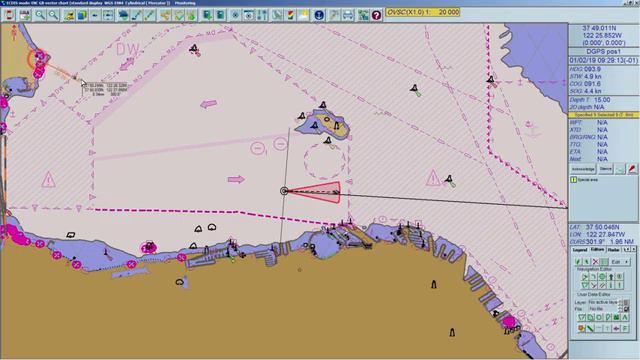Screen dimensions: 640x360
Task: Click the zoom out magnifier toolbar icon
Action: pos(53,16)
